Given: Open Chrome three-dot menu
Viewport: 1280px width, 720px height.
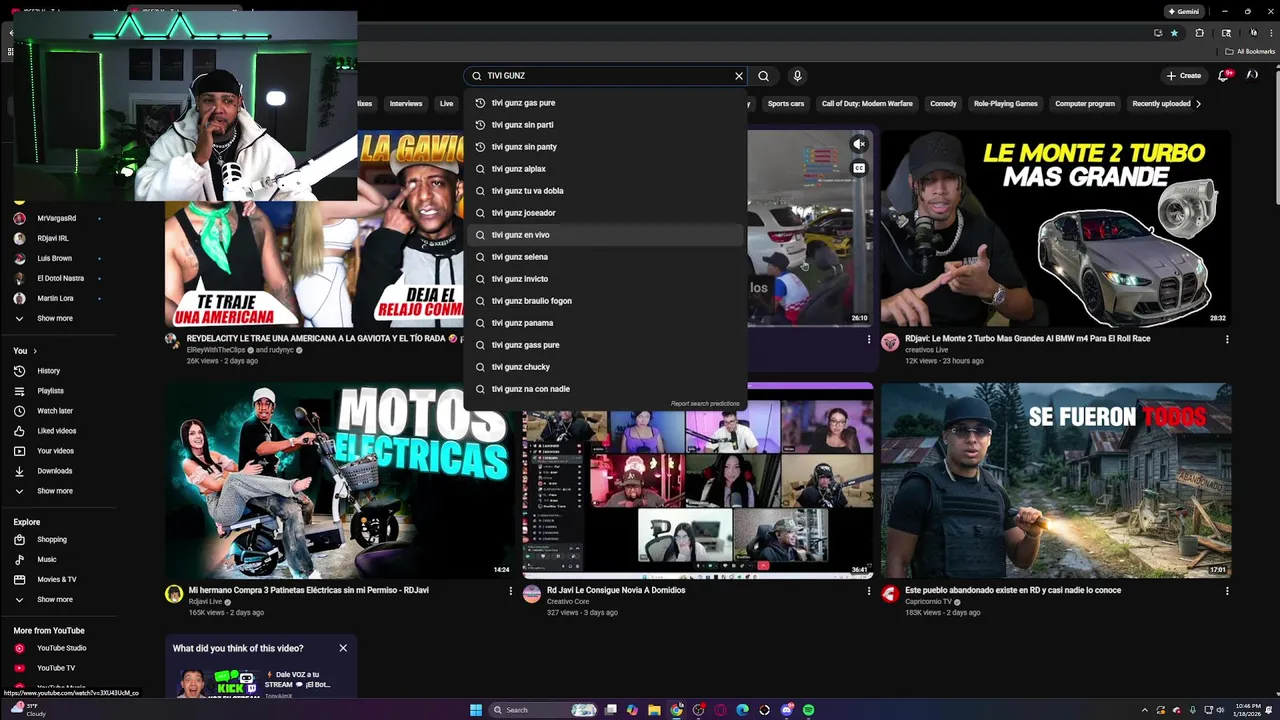Looking at the screenshot, I should (x=1271, y=33).
